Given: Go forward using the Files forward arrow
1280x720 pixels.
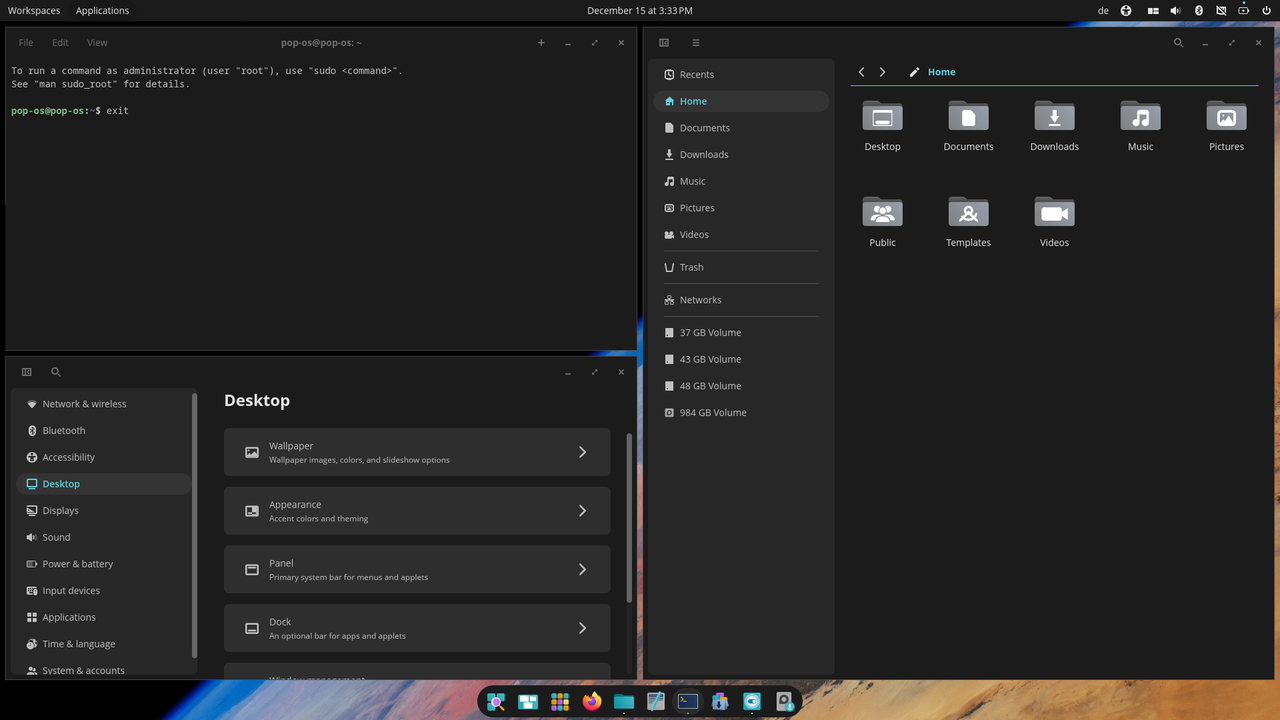Looking at the screenshot, I should [882, 72].
